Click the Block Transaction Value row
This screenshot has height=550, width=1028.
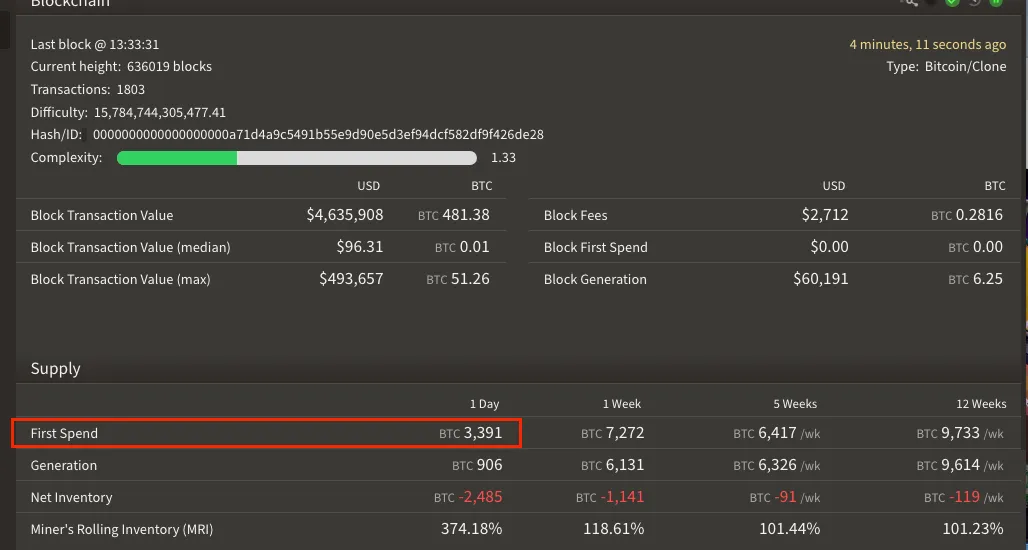coord(261,215)
